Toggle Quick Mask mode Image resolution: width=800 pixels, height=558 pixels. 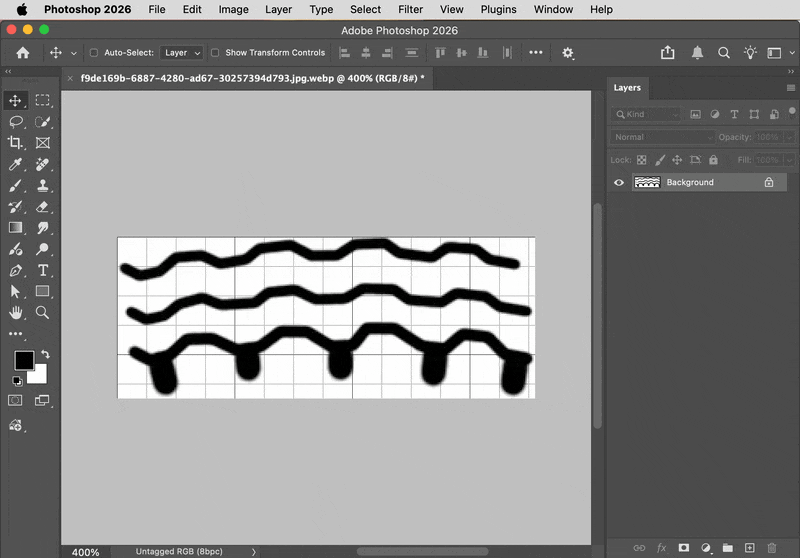[x=15, y=400]
